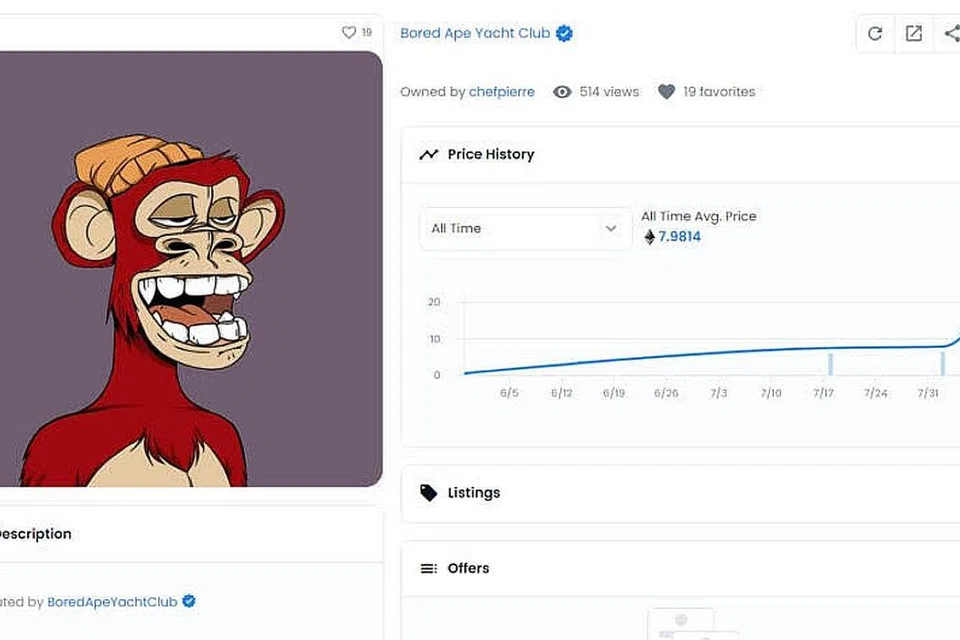Click the Offers list icon
960x640 pixels.
(x=429, y=568)
